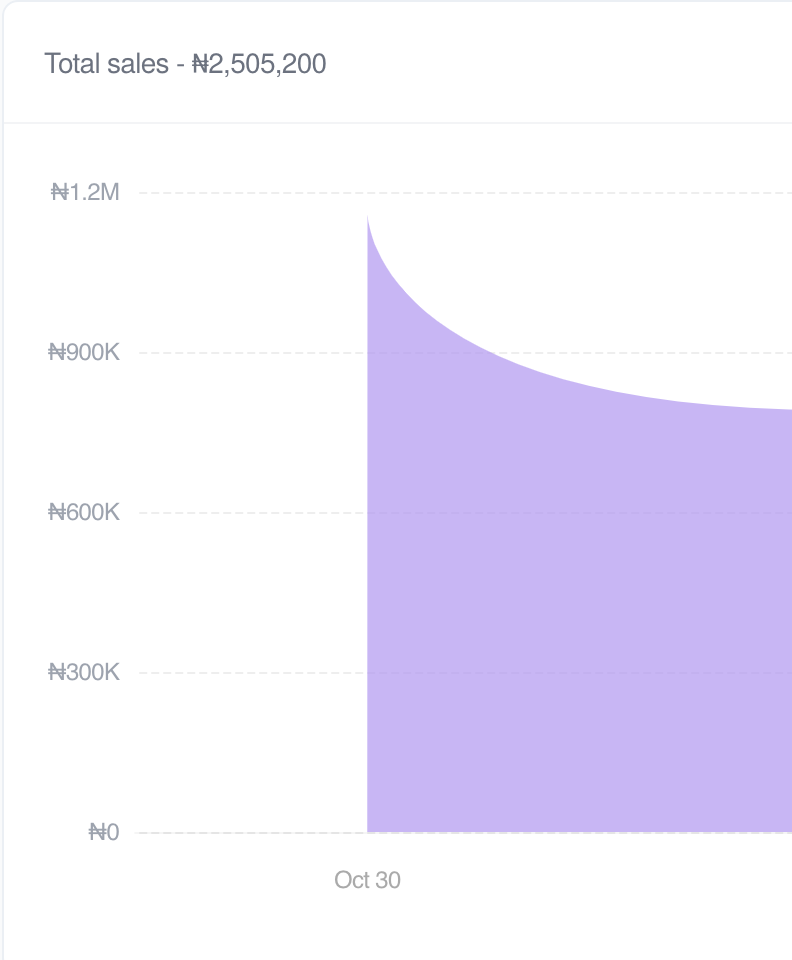This screenshot has height=960, width=792.
Task: Click the ₦600K y-axis label
Action: [84, 512]
